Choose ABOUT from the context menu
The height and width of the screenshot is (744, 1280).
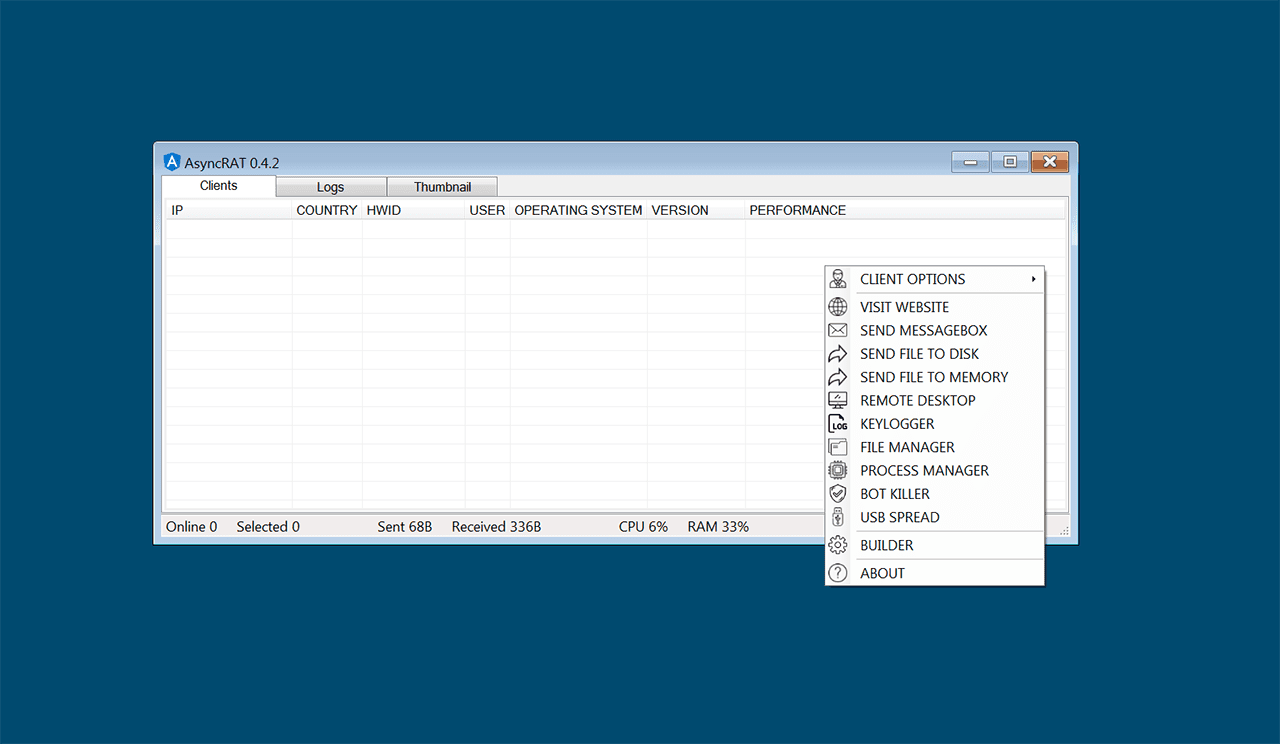[934, 573]
